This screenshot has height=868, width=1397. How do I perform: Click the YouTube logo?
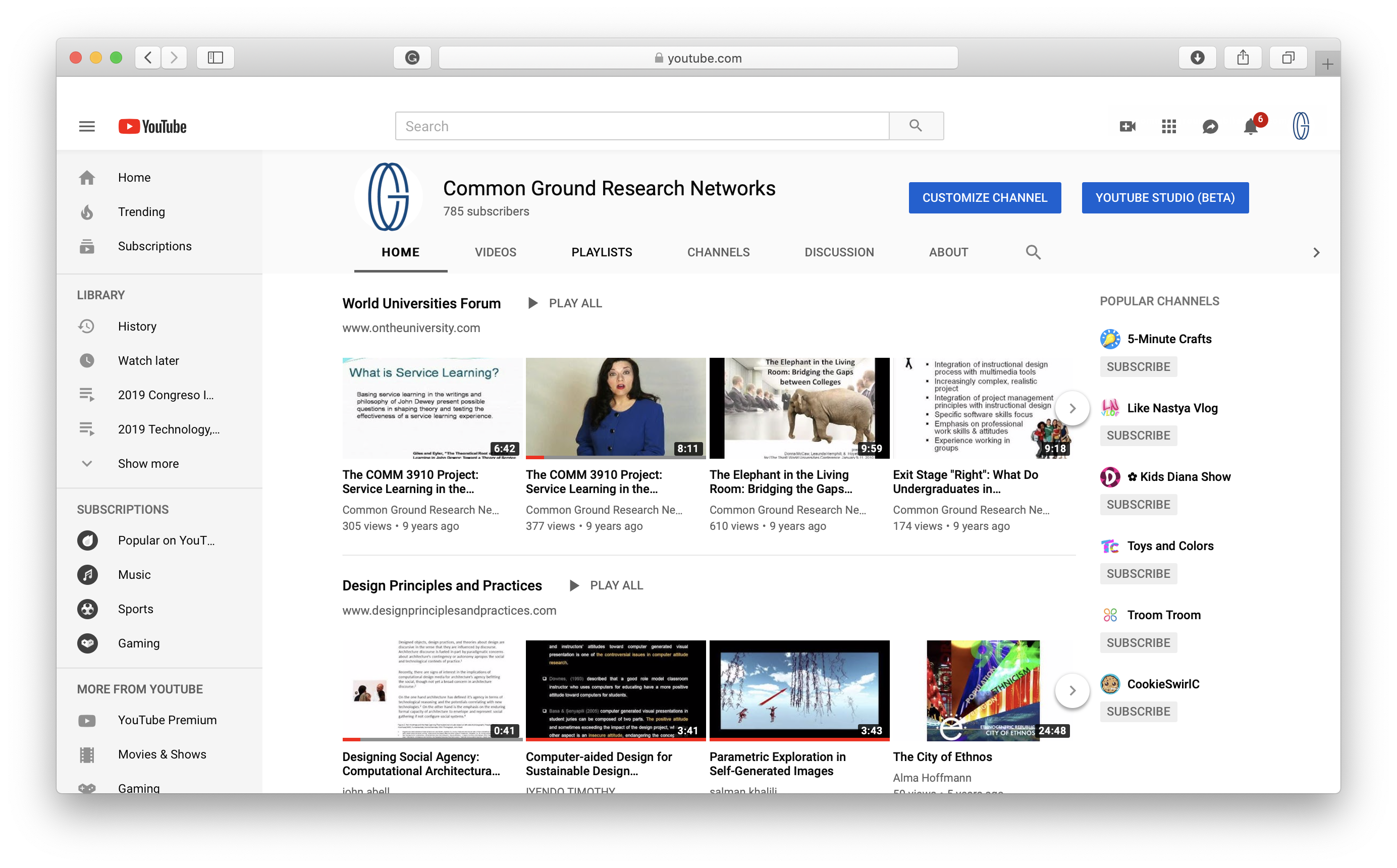(x=152, y=126)
